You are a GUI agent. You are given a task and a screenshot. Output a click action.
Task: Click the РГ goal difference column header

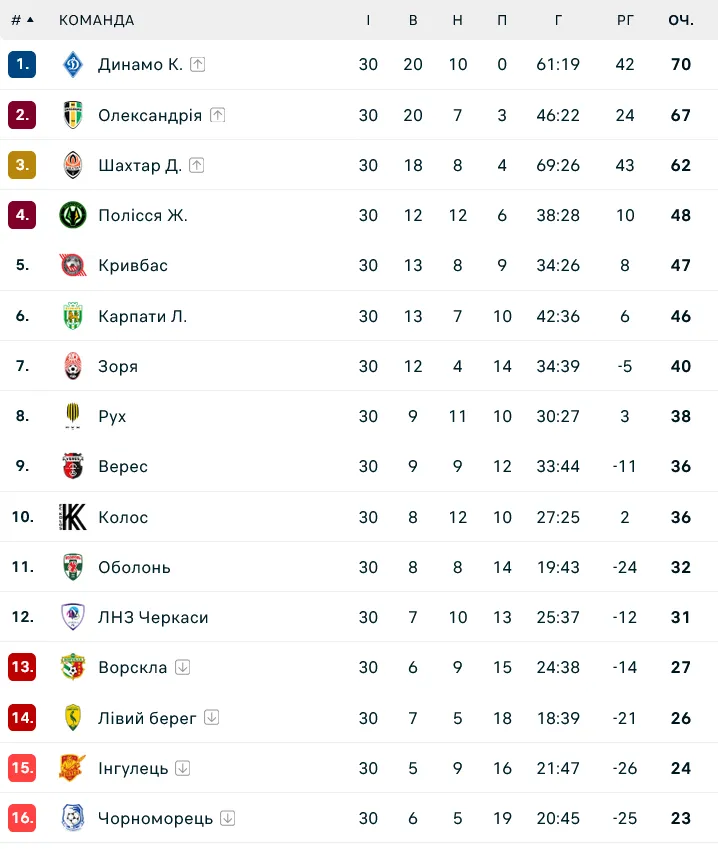625,20
